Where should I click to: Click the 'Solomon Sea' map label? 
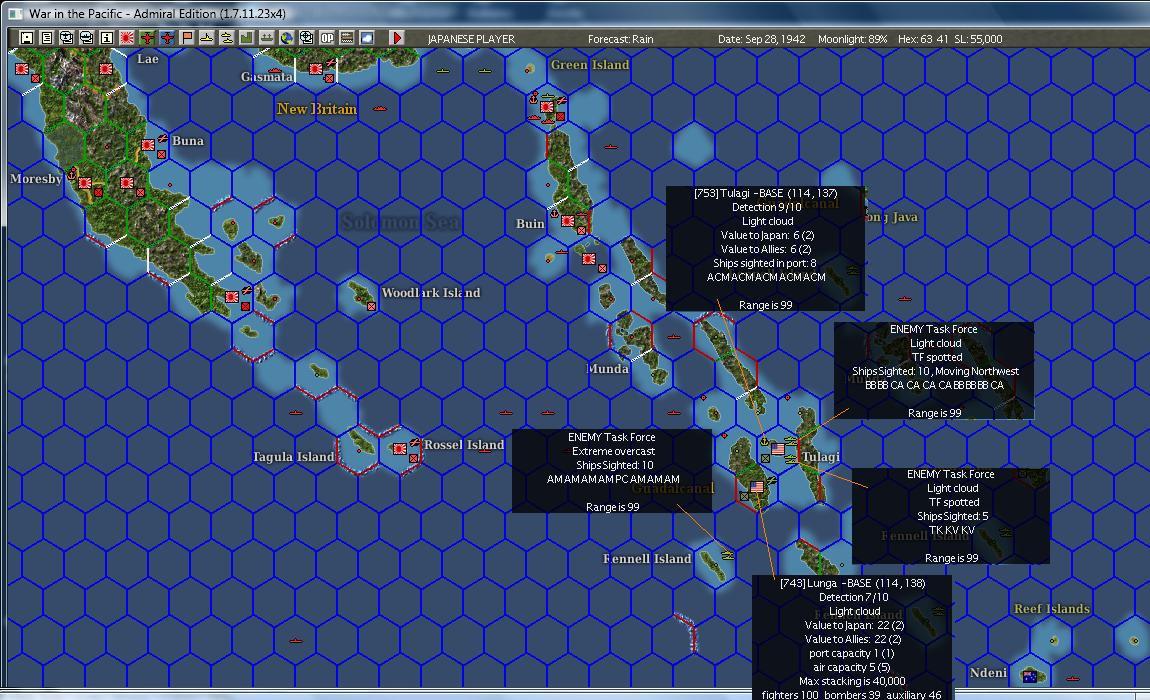point(400,221)
